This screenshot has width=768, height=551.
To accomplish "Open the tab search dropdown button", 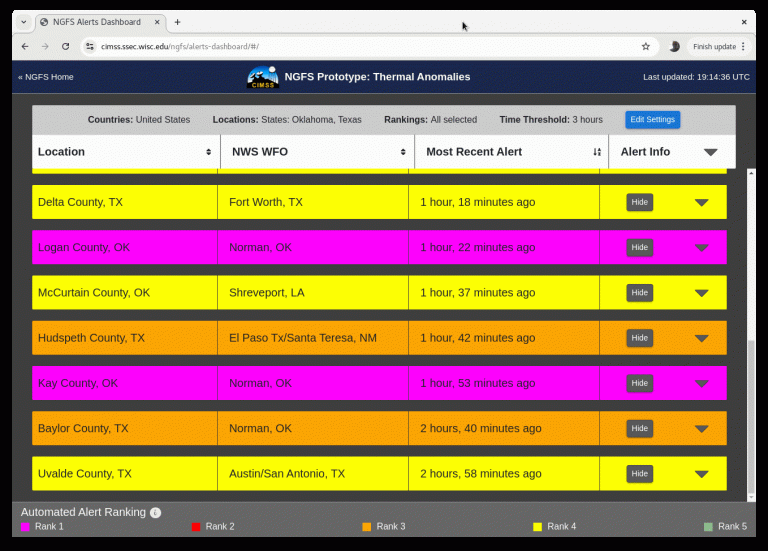I will tap(24, 21).
